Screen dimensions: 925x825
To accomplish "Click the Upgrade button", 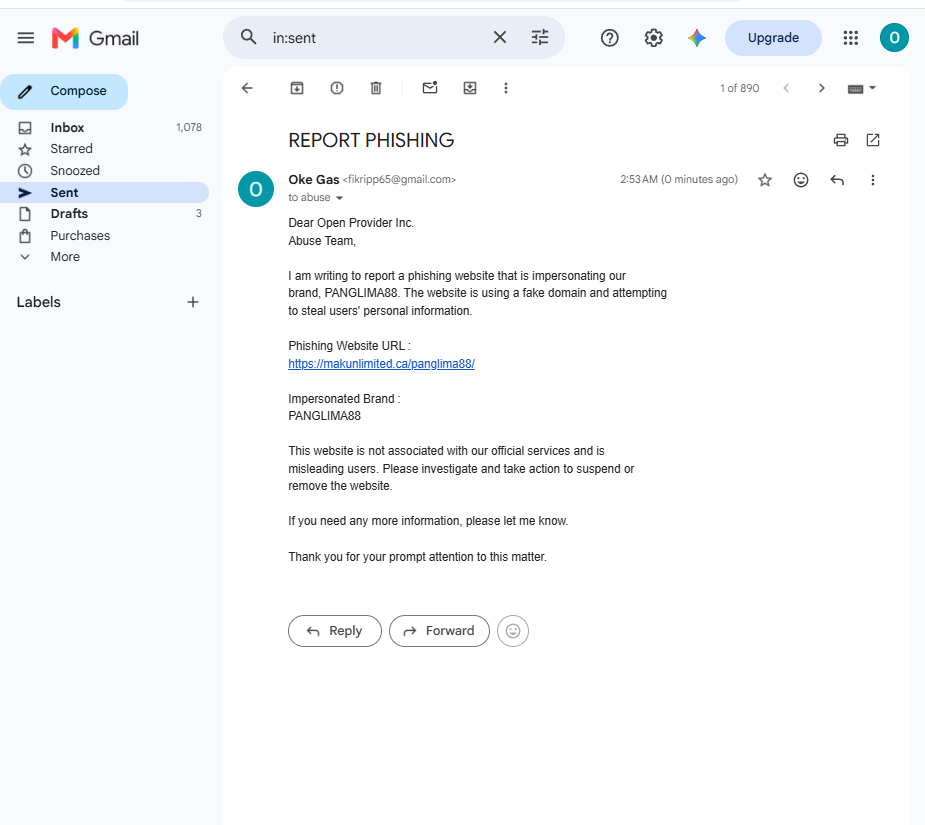I will [x=773, y=38].
